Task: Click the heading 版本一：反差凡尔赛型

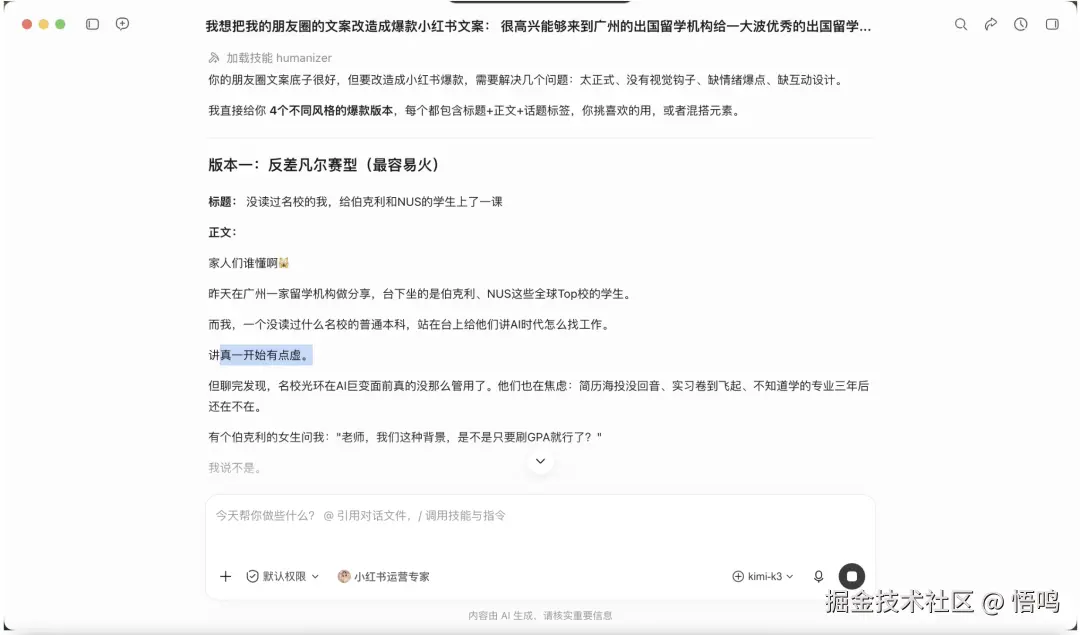Action: coord(324,165)
